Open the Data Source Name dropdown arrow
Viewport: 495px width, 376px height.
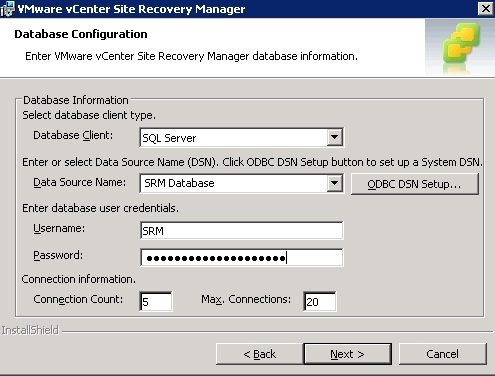335,183
